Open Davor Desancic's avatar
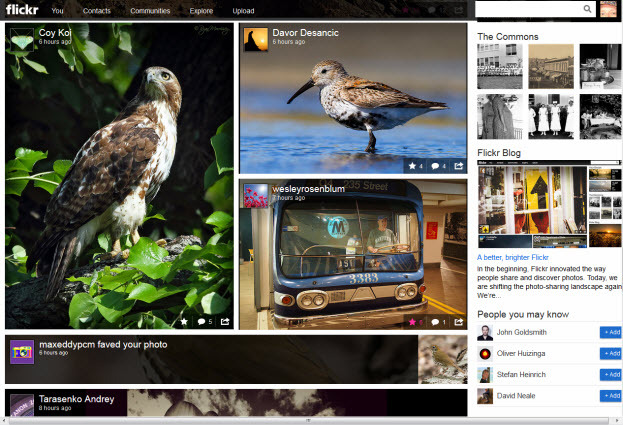Image resolution: width=623 pixels, height=425 pixels. [255, 40]
